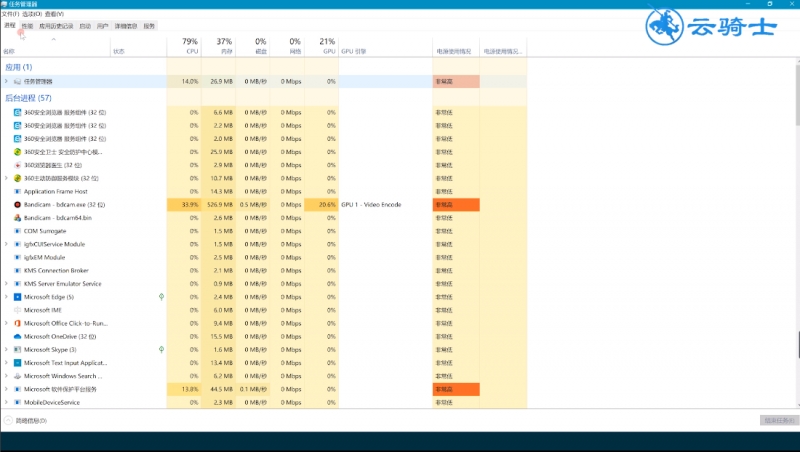The height and width of the screenshot is (452, 800).
Task: Click the Application Frame Host icon
Action: [17, 191]
